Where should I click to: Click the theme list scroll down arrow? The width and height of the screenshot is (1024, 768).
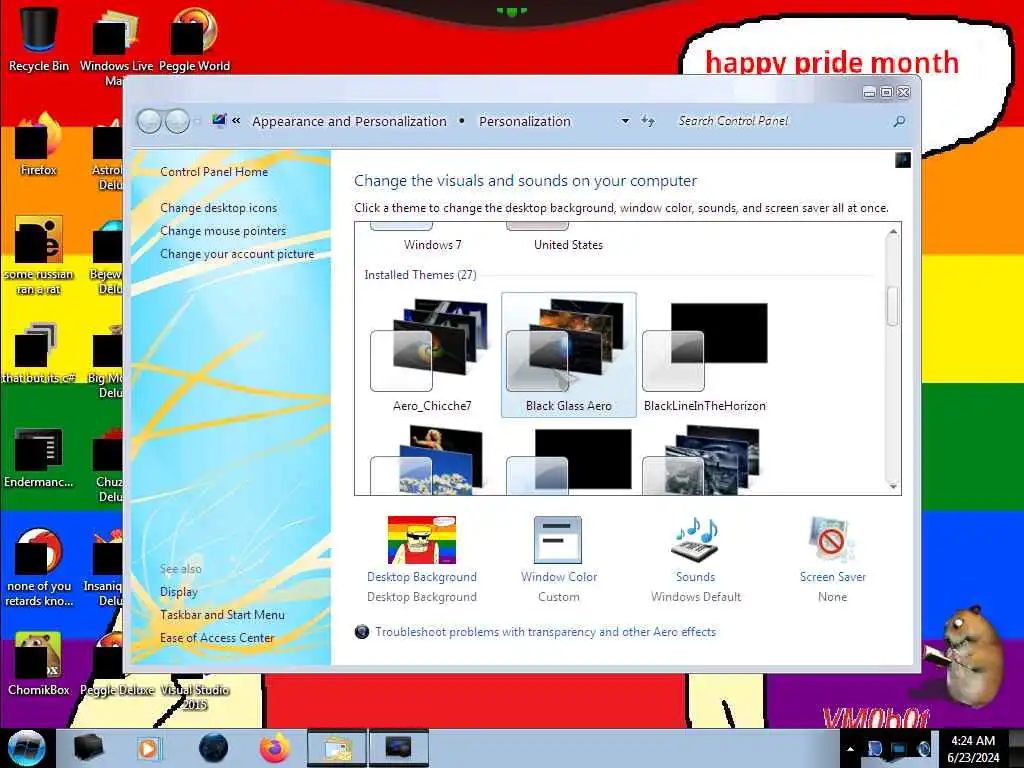pos(892,487)
